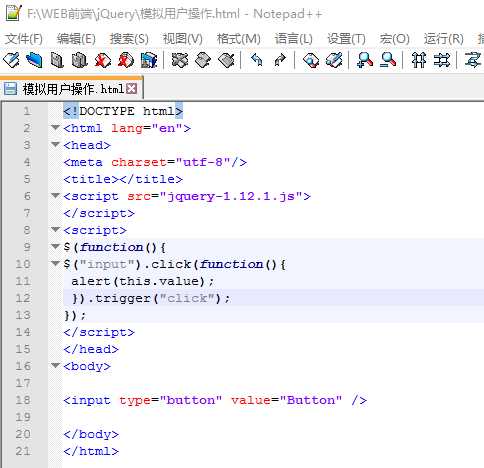Click the "jquery-1.12.1.js" string
The image size is (484, 468).
231,196
